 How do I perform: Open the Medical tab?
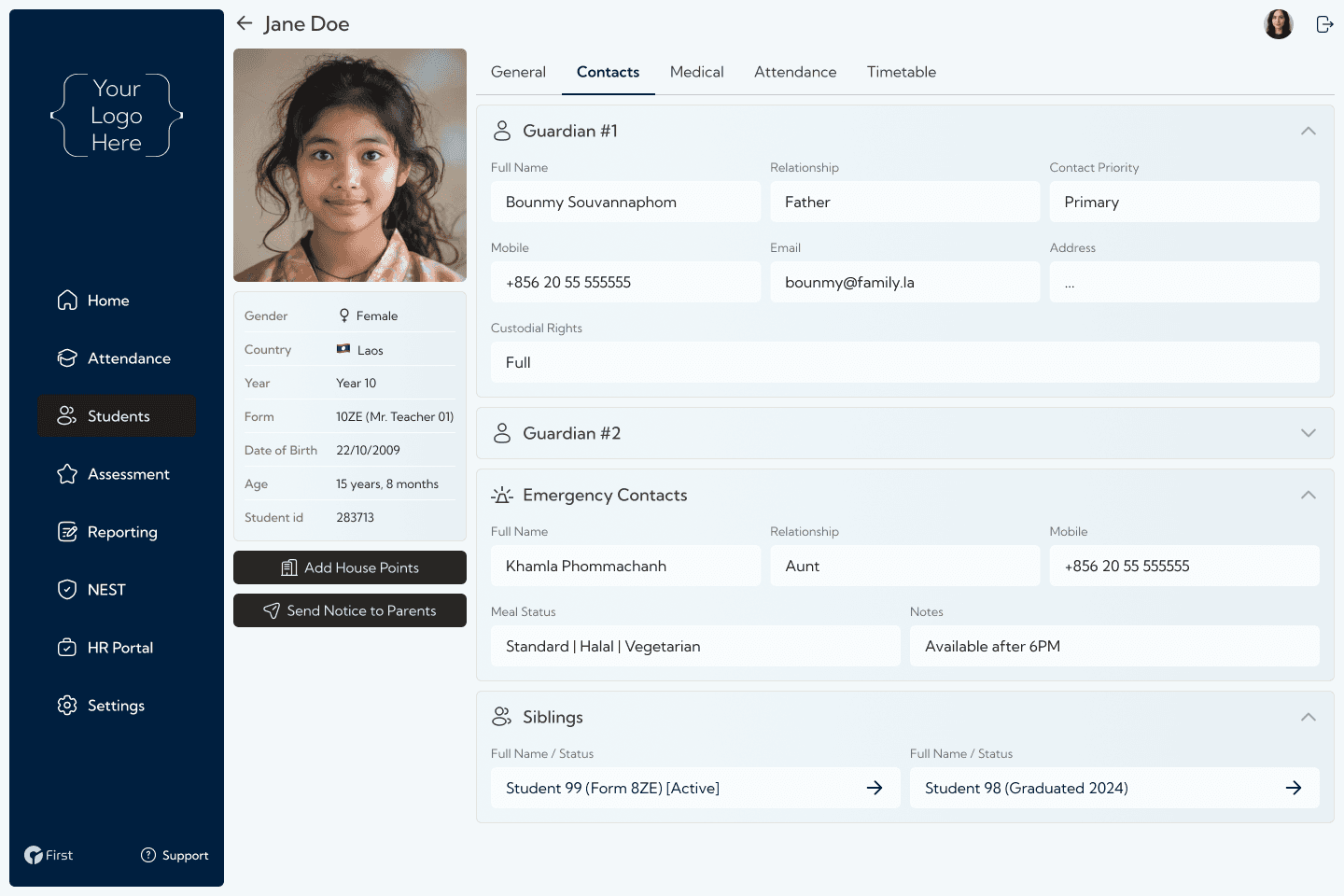697,72
